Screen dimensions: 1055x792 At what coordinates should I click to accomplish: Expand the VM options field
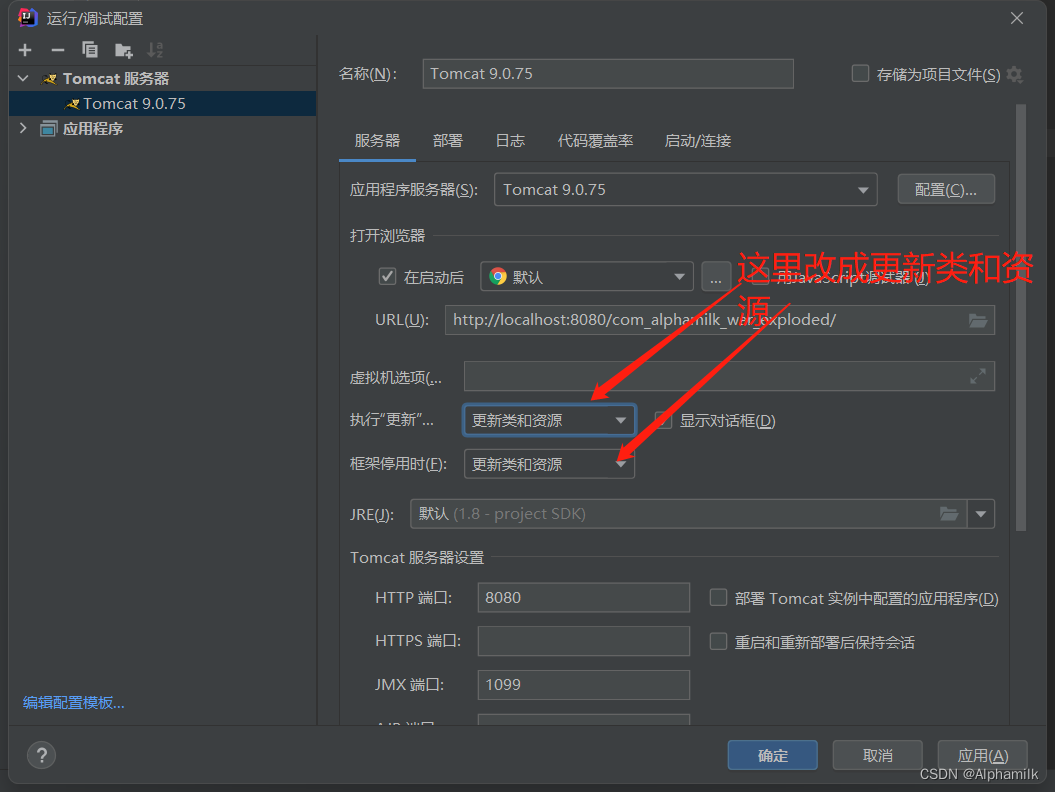pyautogui.click(x=978, y=376)
